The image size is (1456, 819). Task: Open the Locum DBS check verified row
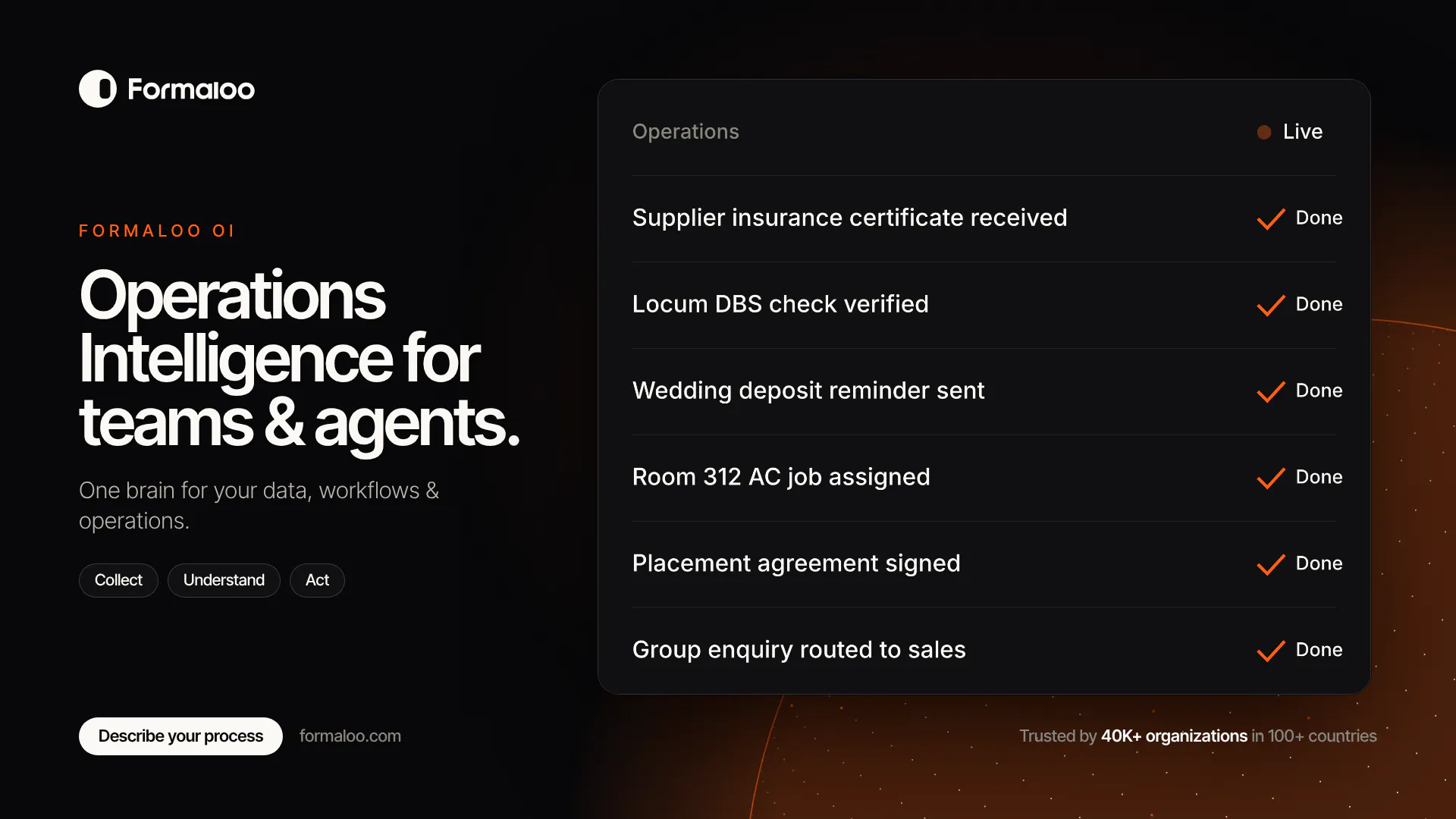(x=984, y=305)
